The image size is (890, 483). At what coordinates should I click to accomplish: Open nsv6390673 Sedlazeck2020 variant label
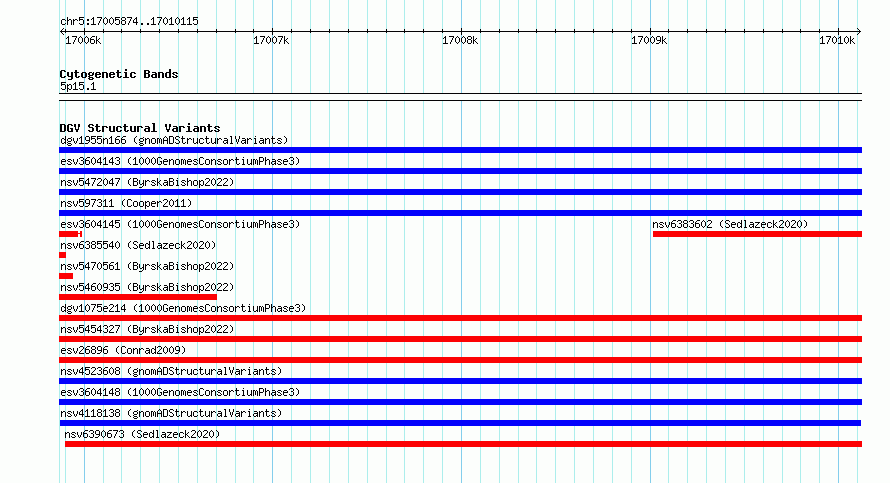click(x=142, y=434)
